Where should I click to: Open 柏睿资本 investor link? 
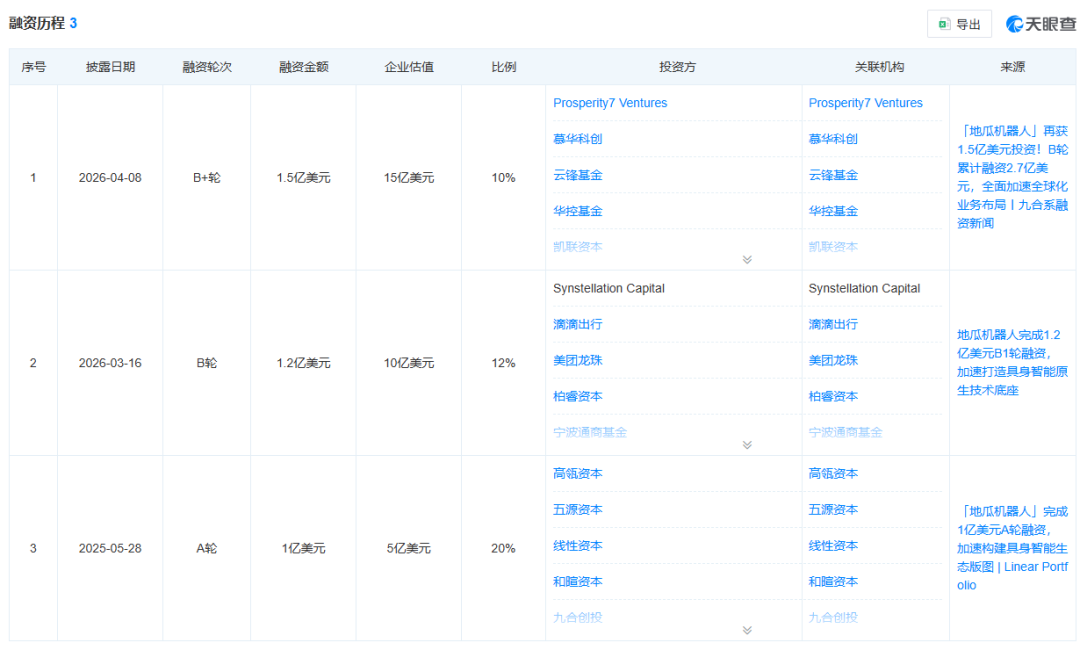pyautogui.click(x=578, y=396)
